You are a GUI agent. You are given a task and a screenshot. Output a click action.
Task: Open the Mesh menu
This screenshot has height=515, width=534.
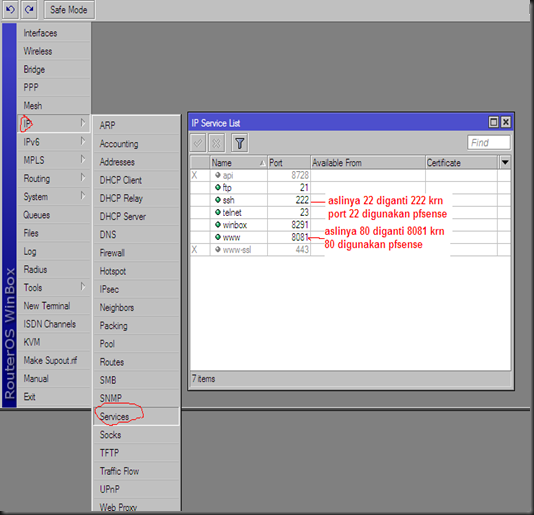tap(54, 106)
